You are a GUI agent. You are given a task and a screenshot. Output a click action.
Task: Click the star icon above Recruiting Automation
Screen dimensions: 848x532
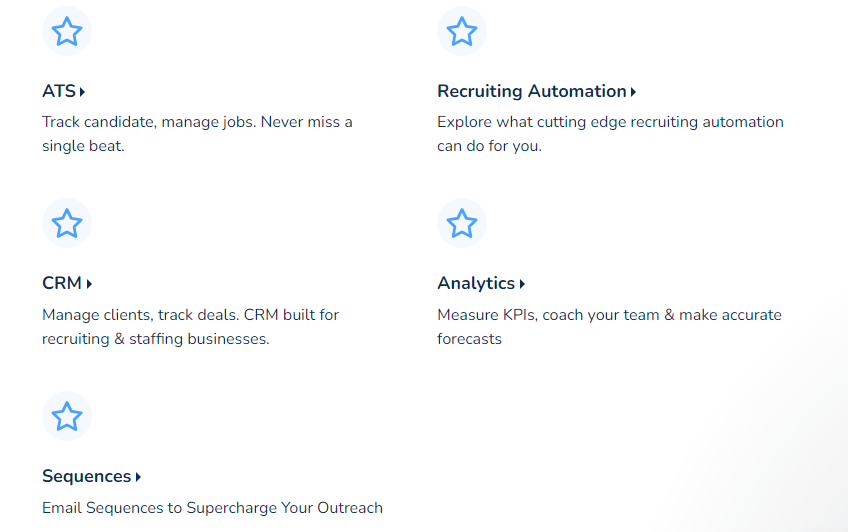461,32
